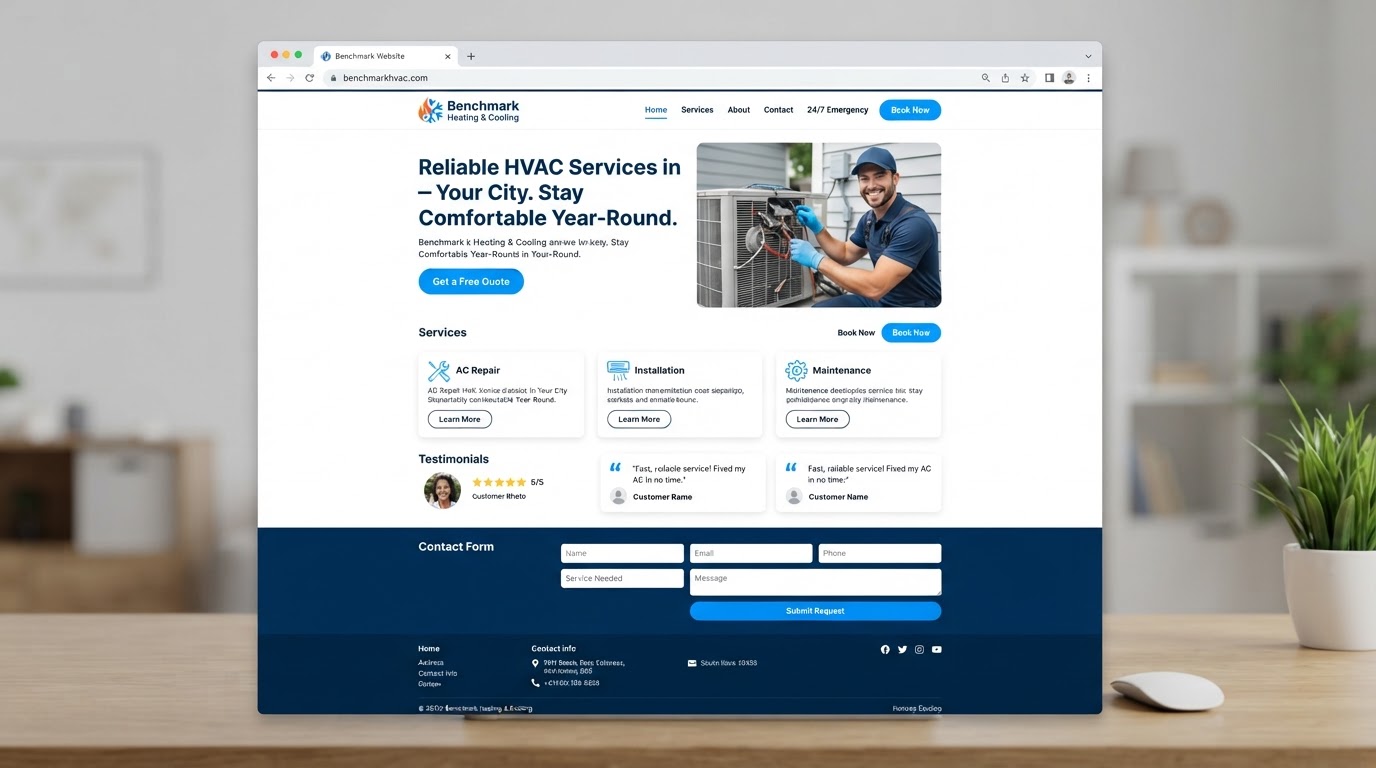Click the footer location pin icon
1376x768 pixels.
[x=536, y=663]
